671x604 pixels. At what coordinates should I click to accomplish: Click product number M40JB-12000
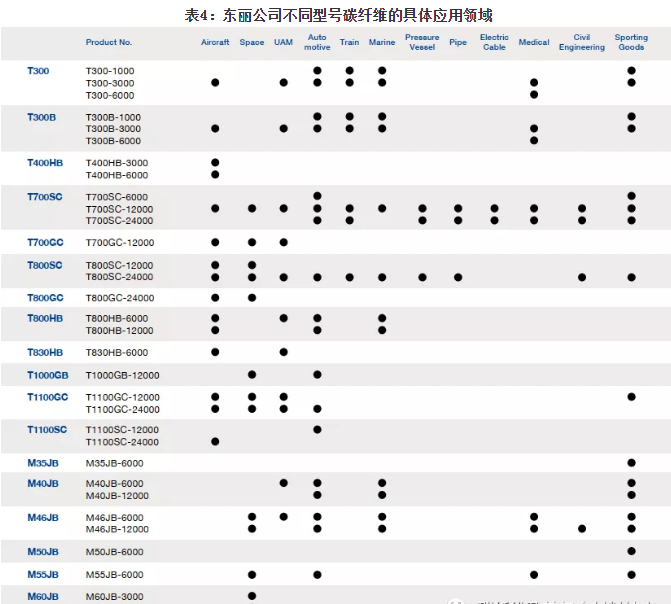pyautogui.click(x=117, y=496)
